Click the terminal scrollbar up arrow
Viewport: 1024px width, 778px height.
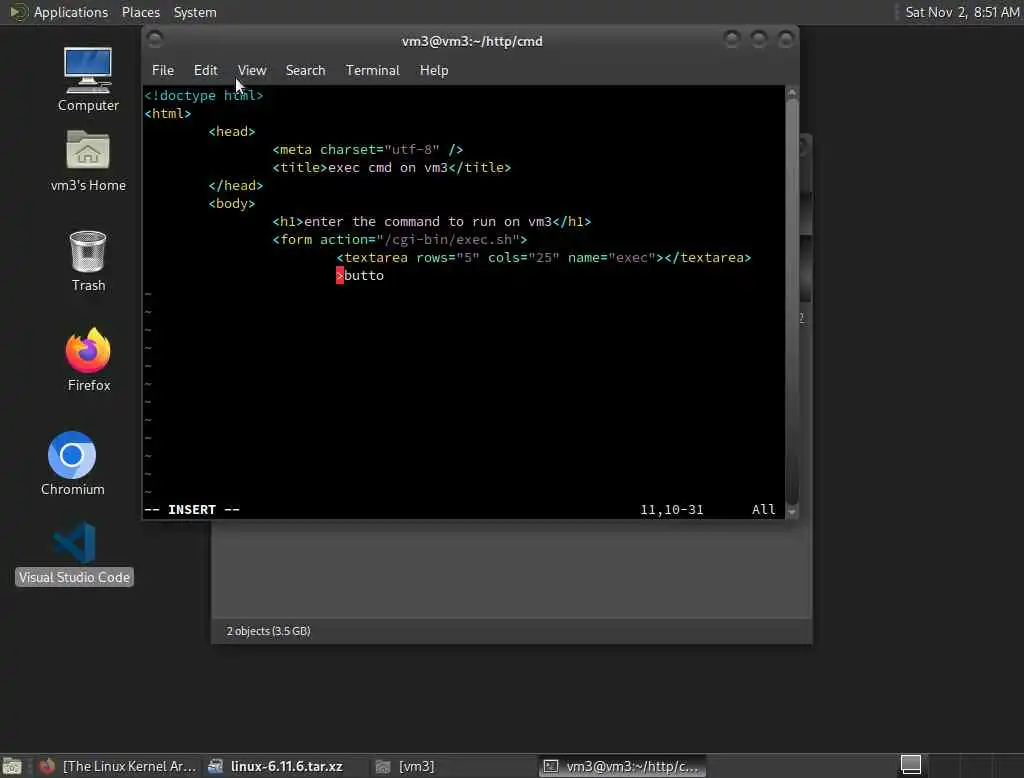(792, 93)
